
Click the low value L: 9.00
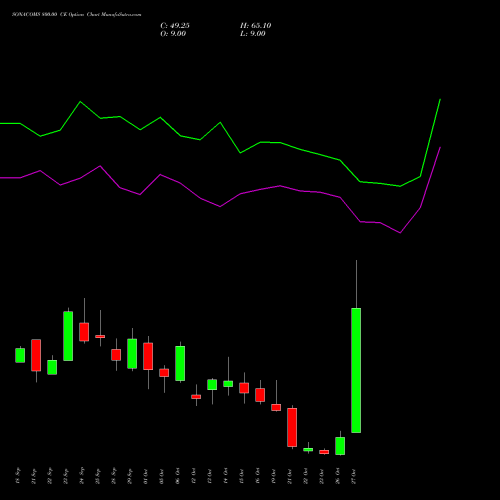[253, 34]
